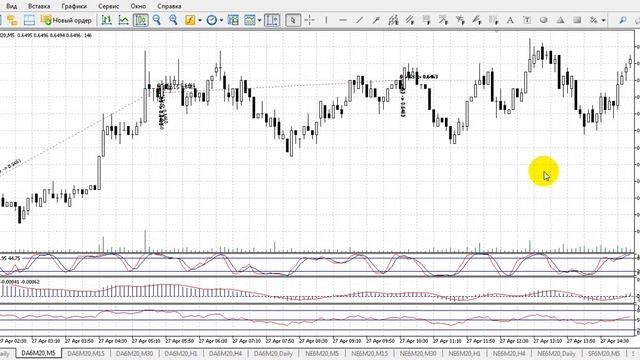Expand the arrows objects dropdown
Image resolution: width=640 pixels, height=360 pixels.
click(x=603, y=20)
